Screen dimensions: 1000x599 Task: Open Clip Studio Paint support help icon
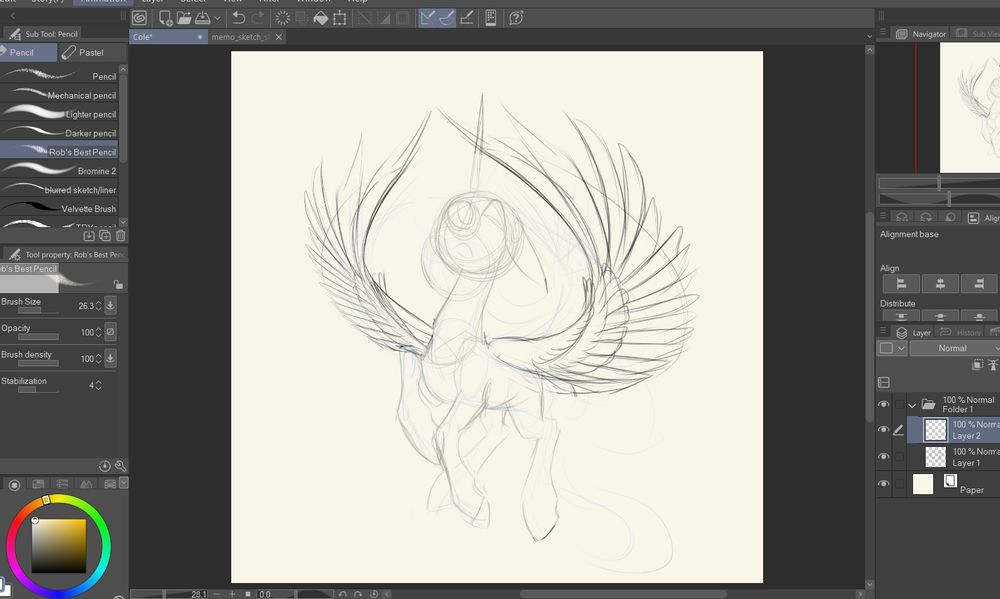(x=516, y=18)
